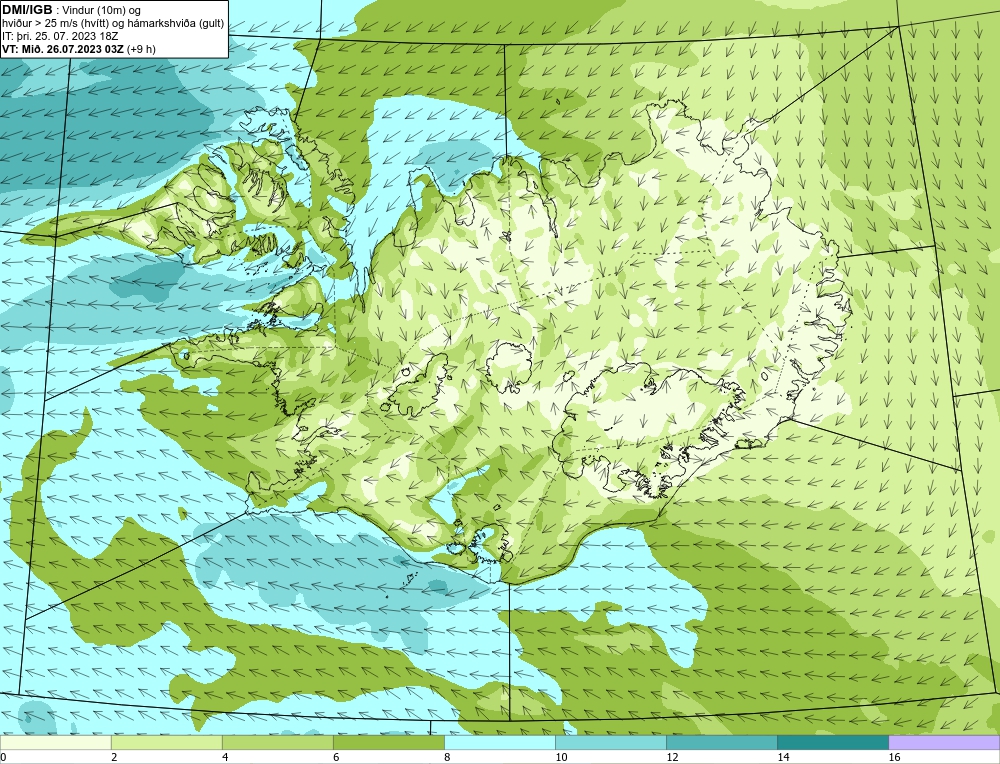Viewport: 1000px width, 764px height.
Task: Click the legend value label '6'
Action: pos(336,757)
